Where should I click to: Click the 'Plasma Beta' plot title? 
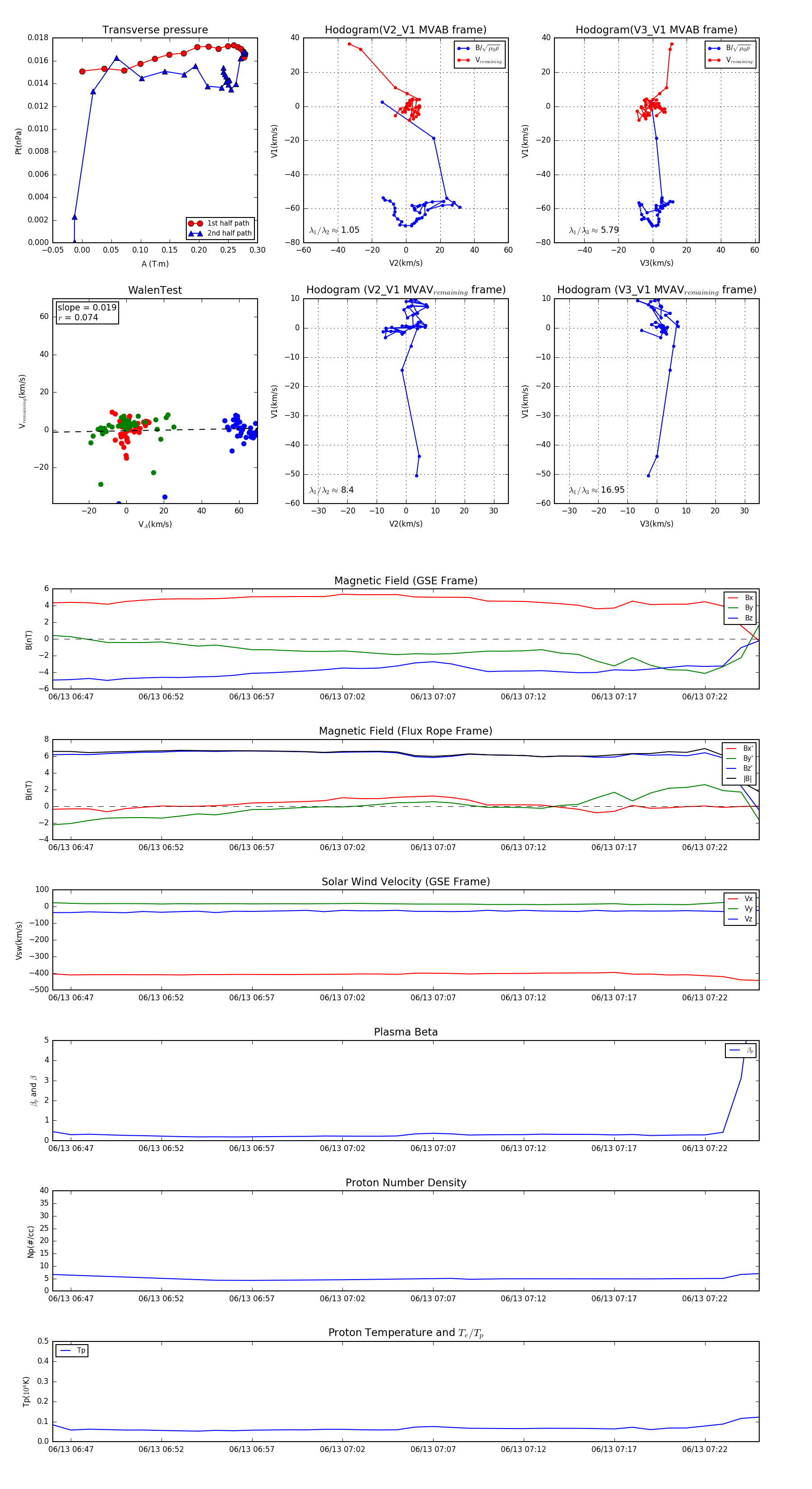(x=406, y=1032)
